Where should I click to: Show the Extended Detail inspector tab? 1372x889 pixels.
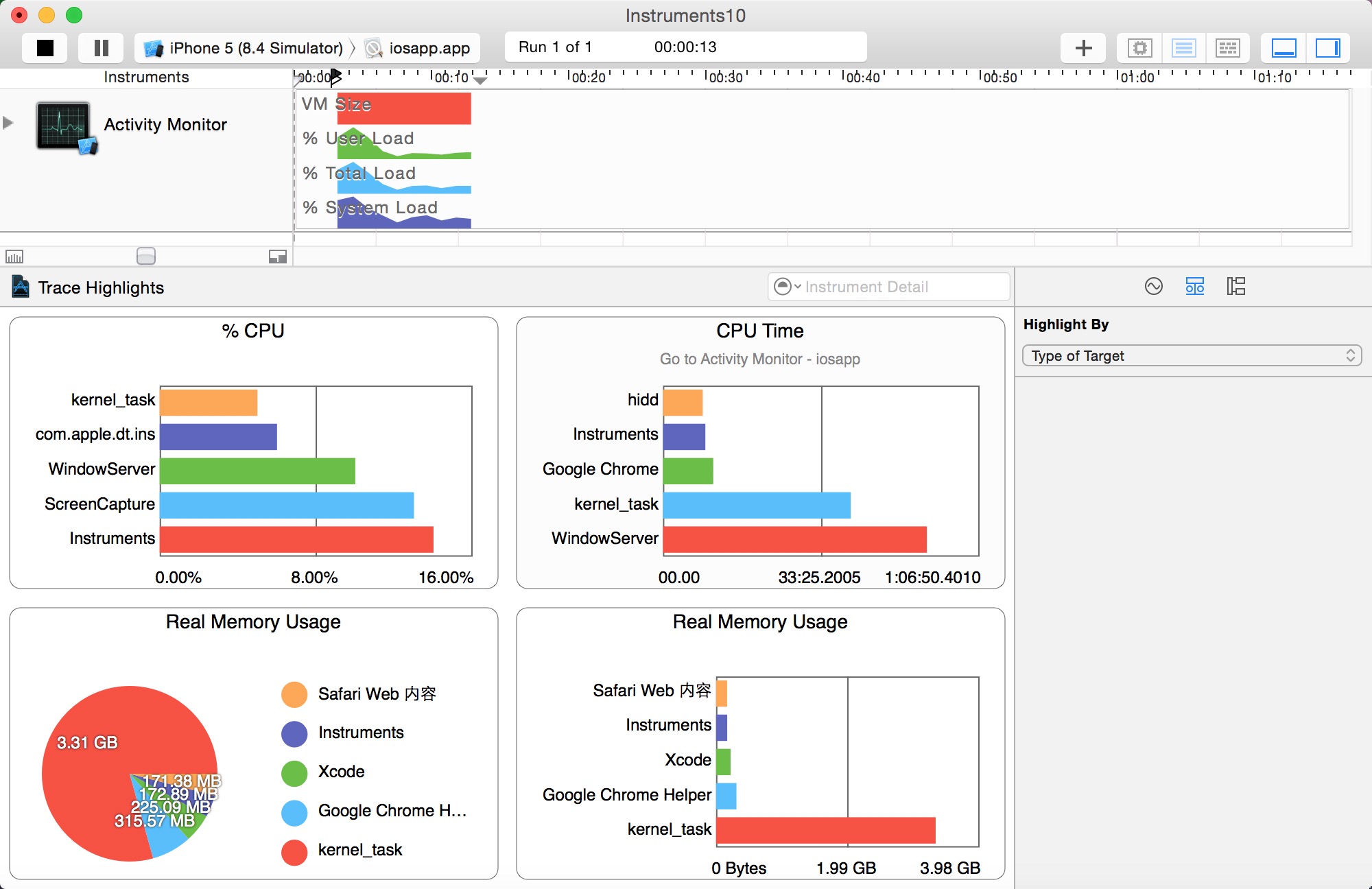tap(1236, 286)
